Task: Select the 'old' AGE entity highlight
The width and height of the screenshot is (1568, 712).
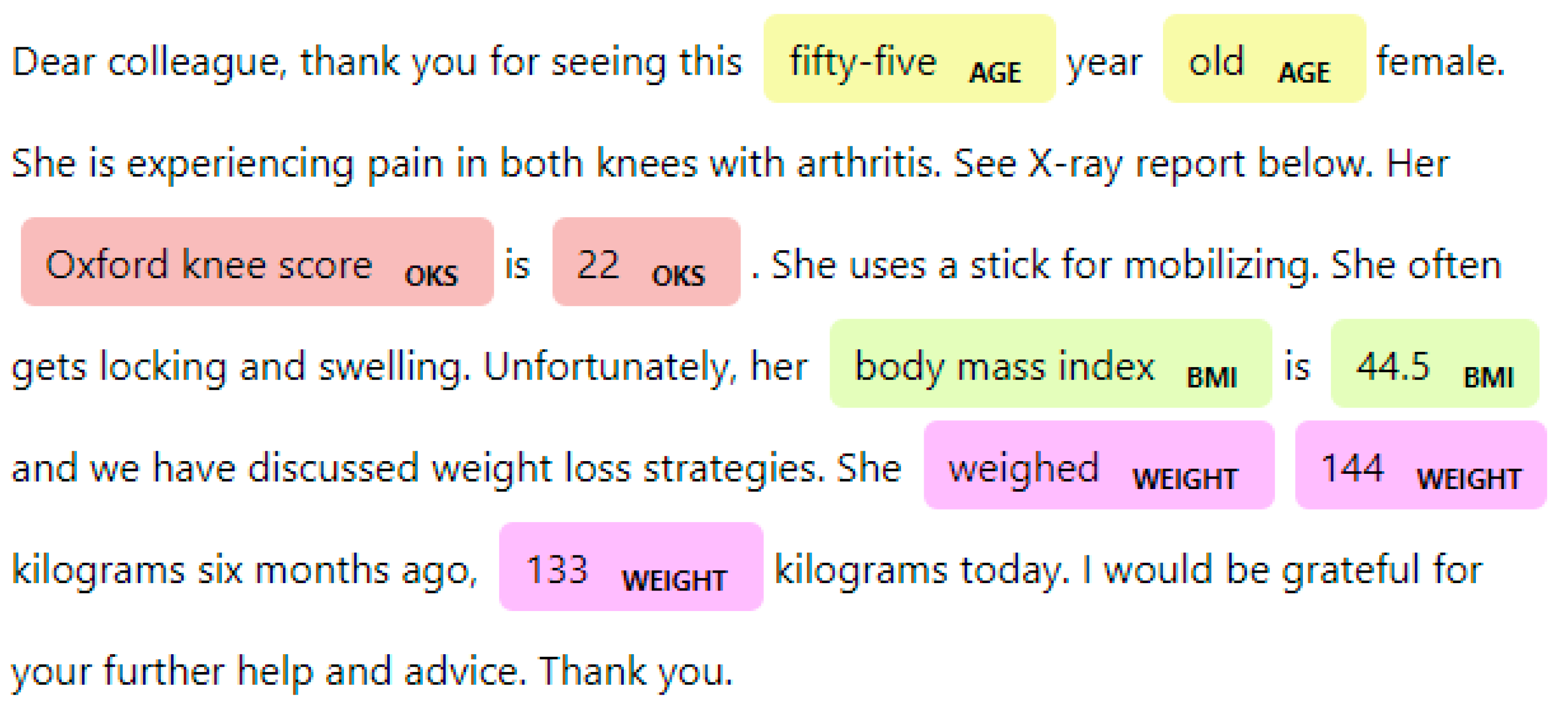Action: coord(1264,59)
